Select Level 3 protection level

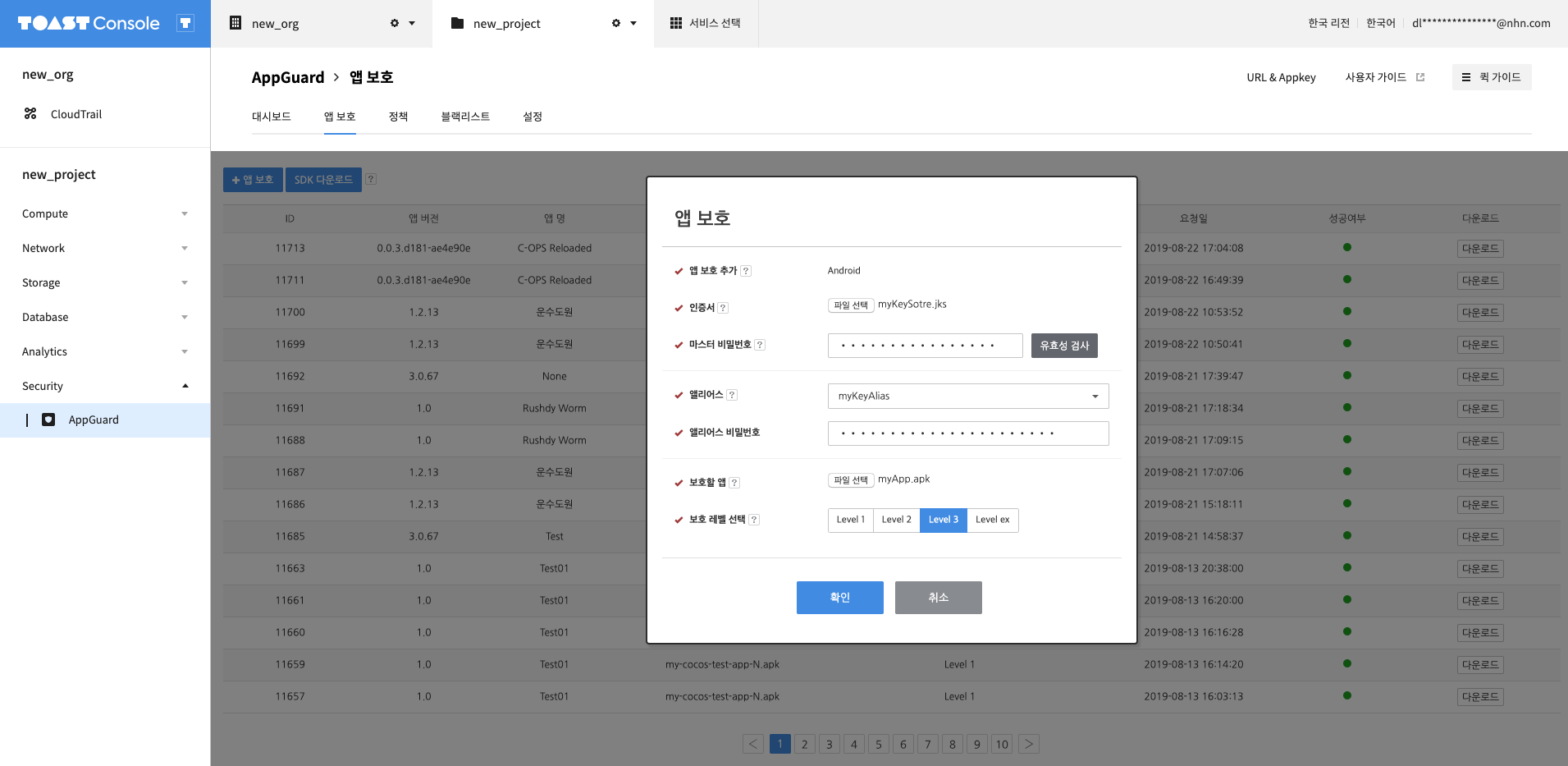944,520
